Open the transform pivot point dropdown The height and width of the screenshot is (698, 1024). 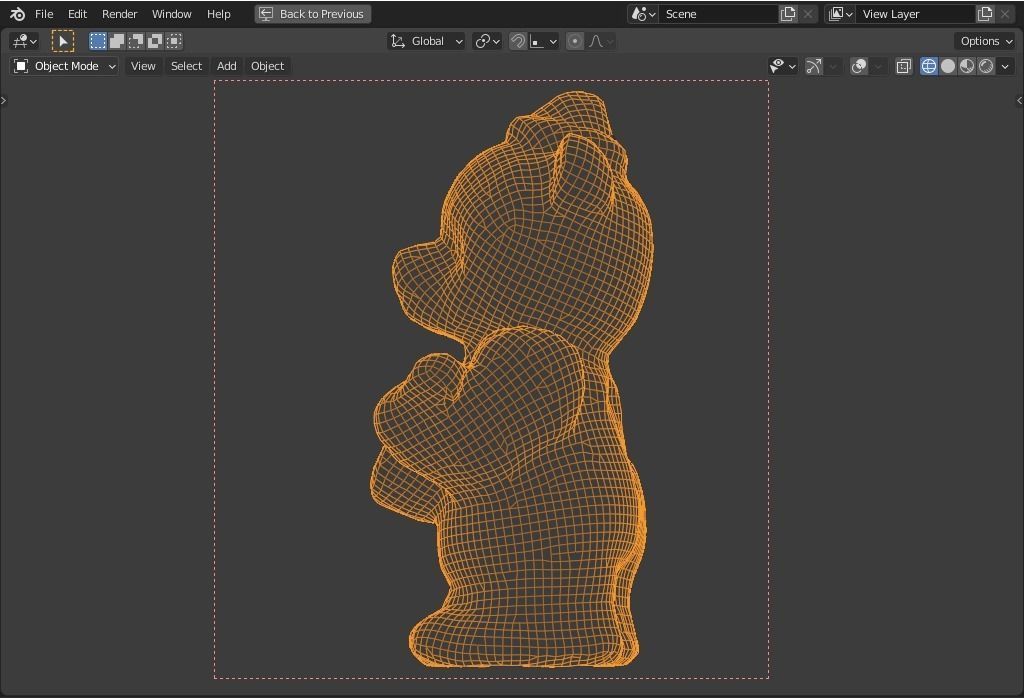point(487,41)
